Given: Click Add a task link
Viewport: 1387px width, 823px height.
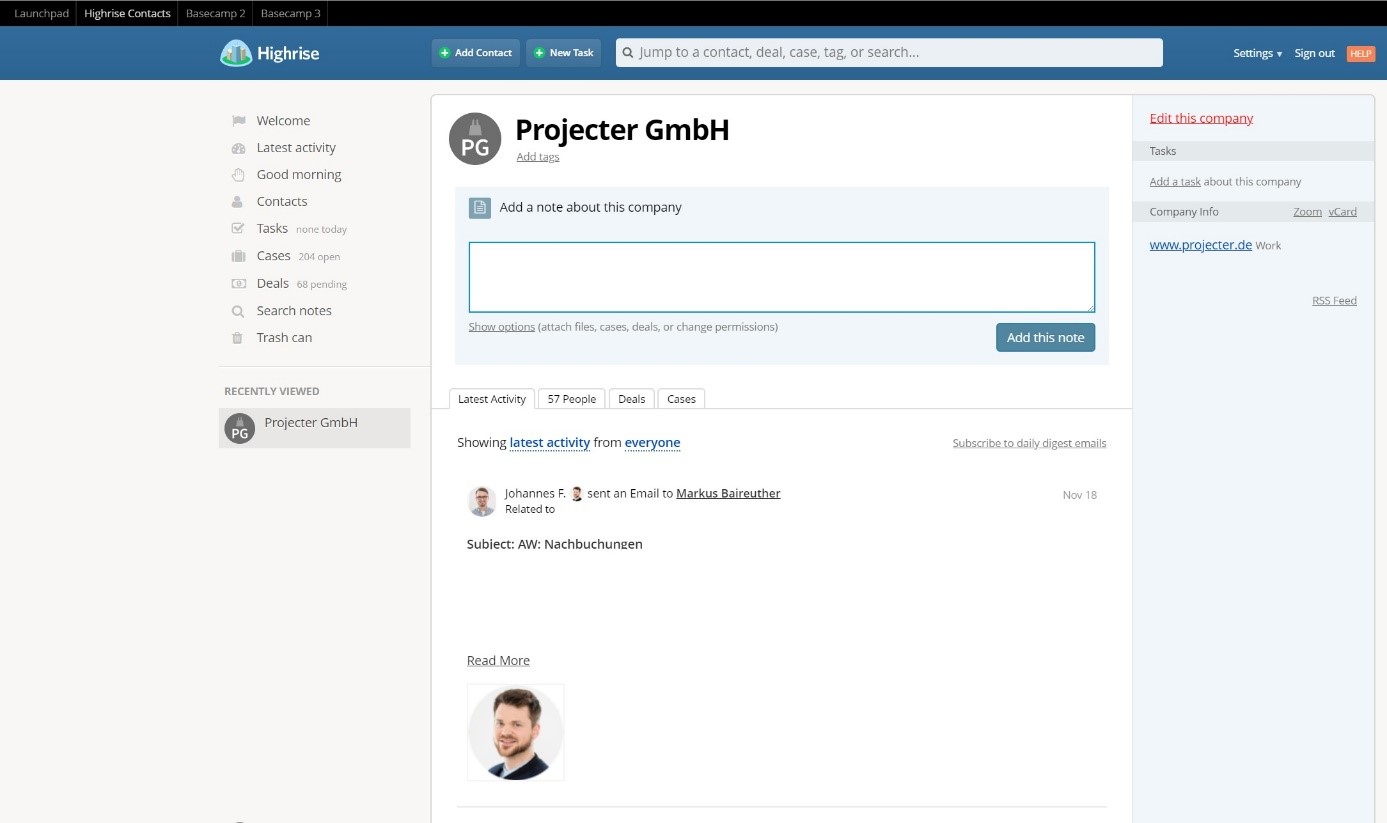Looking at the screenshot, I should [1175, 182].
